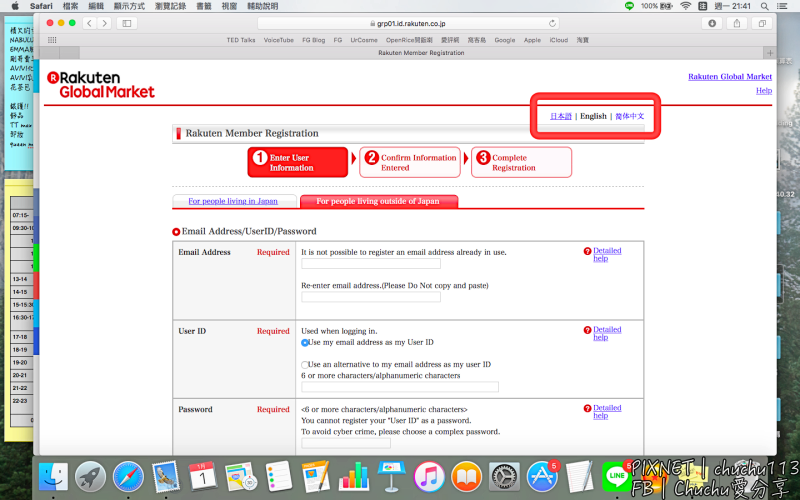Click the Email Address input field

[x=370, y=264]
